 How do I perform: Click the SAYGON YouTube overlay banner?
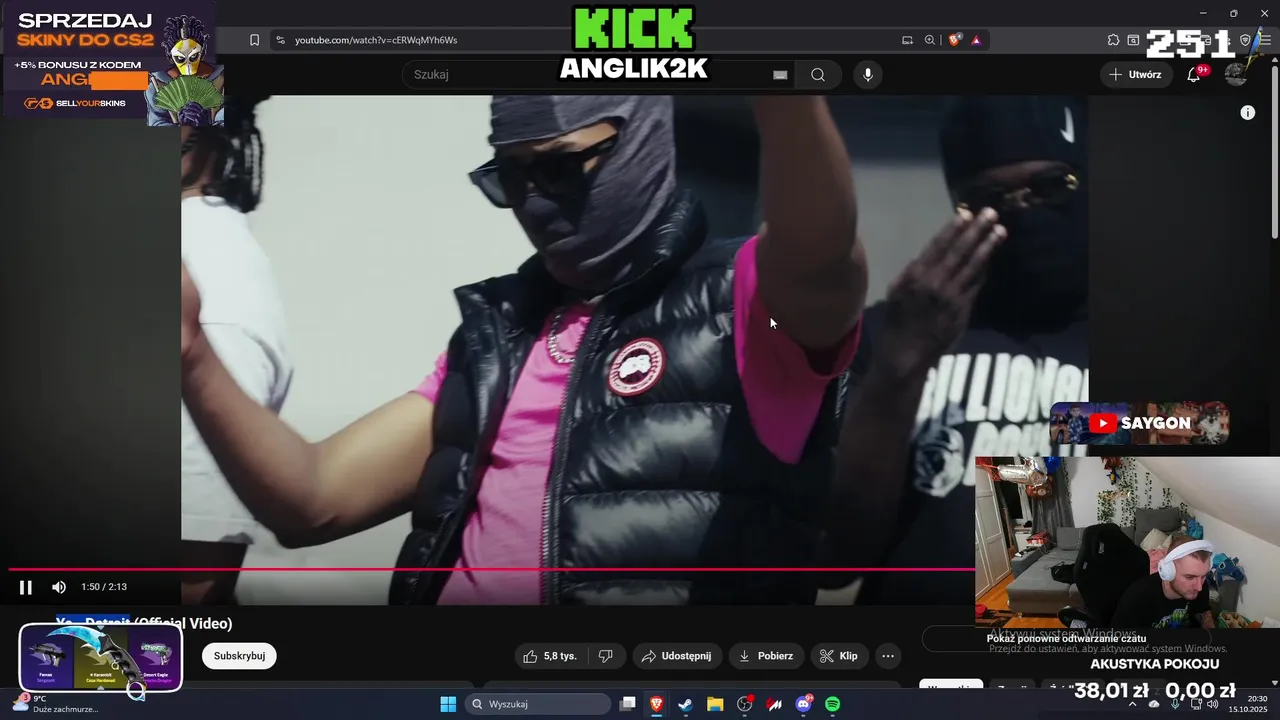pyautogui.click(x=1139, y=423)
